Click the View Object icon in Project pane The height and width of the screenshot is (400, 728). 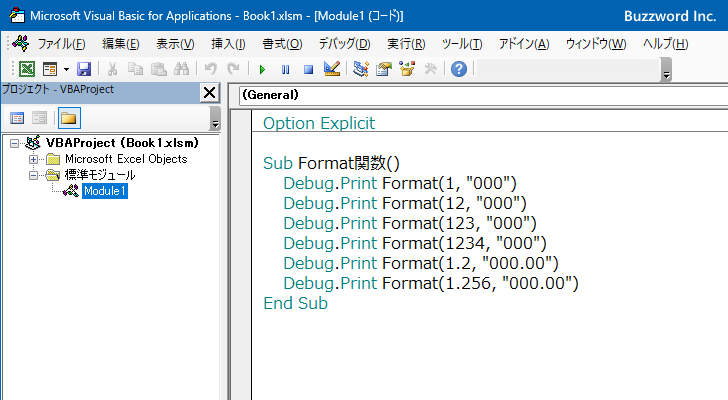pos(39,118)
